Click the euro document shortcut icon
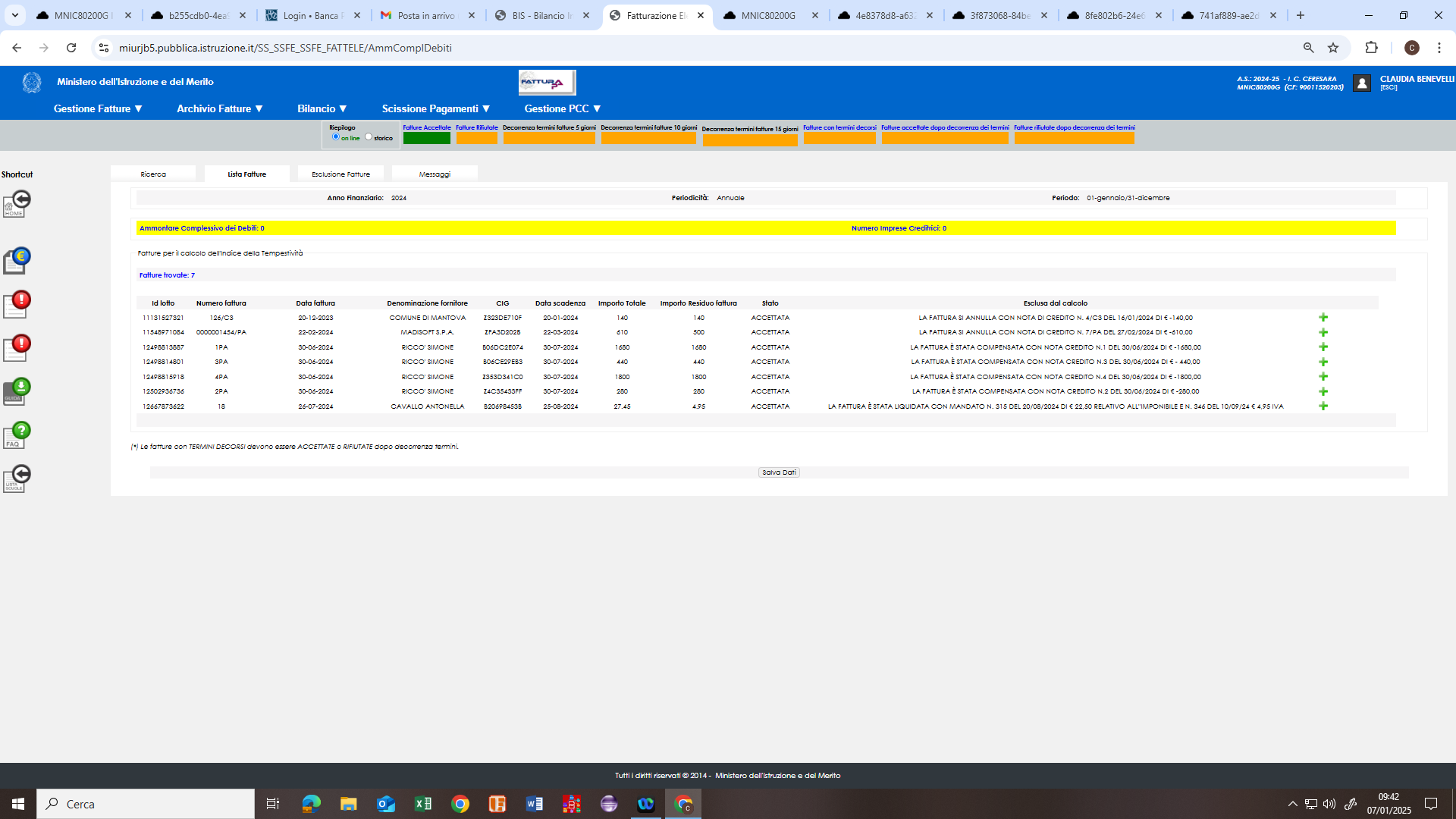The image size is (1456, 819). pyautogui.click(x=17, y=260)
